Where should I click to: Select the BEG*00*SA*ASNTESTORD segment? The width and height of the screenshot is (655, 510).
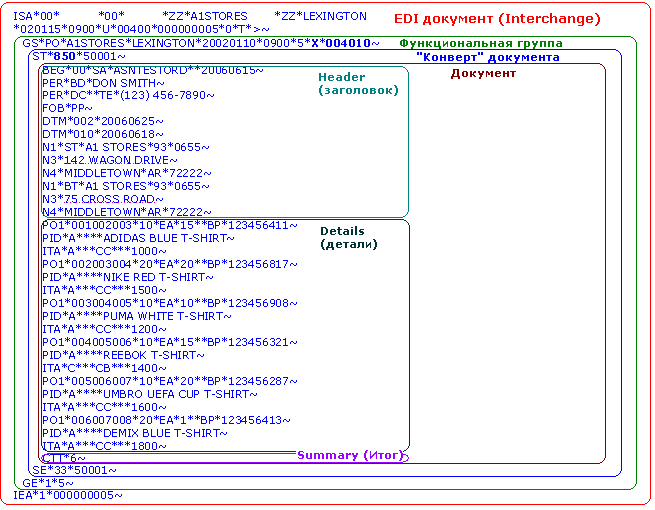tap(152, 71)
